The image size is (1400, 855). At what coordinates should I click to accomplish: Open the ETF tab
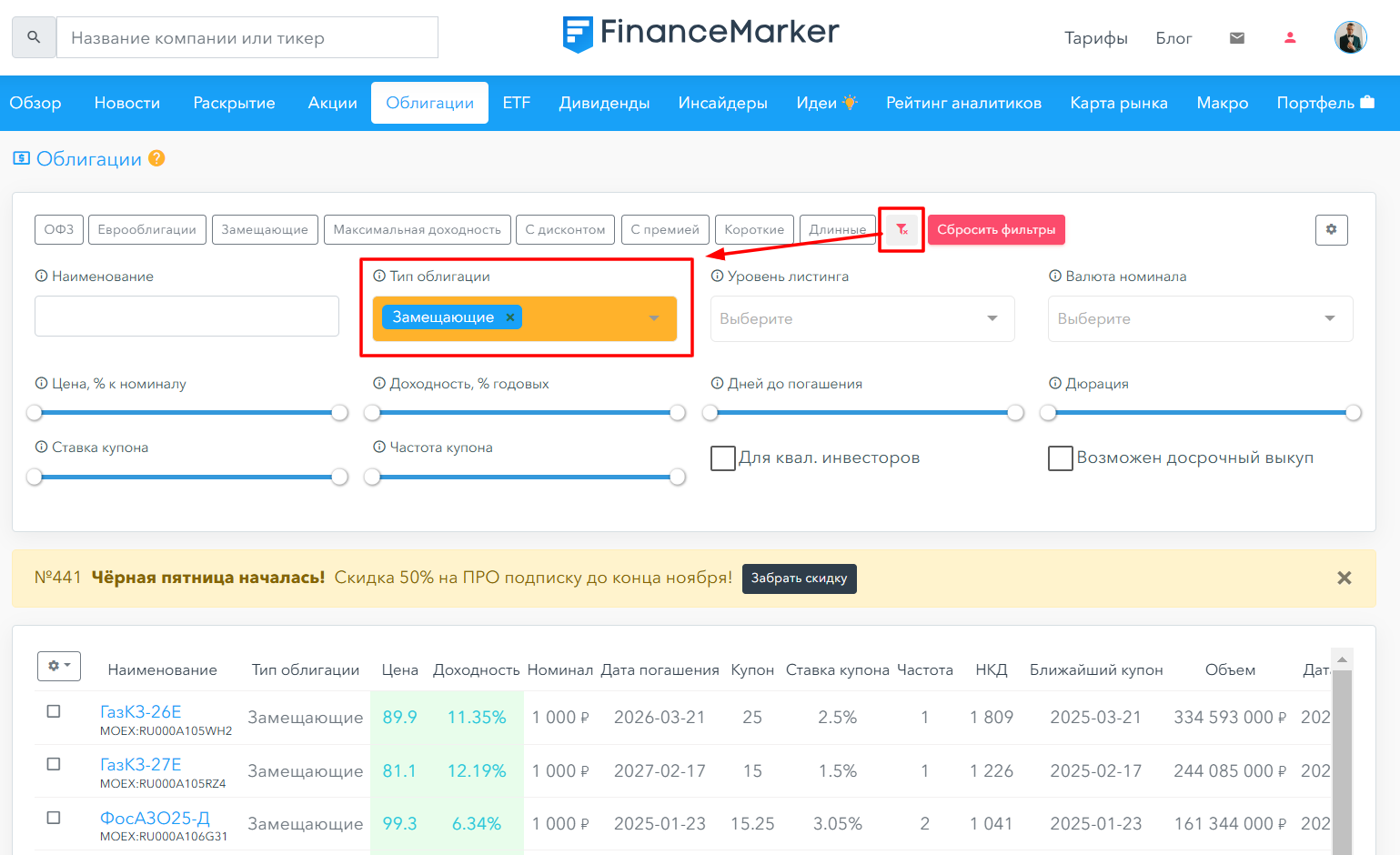[x=517, y=103]
